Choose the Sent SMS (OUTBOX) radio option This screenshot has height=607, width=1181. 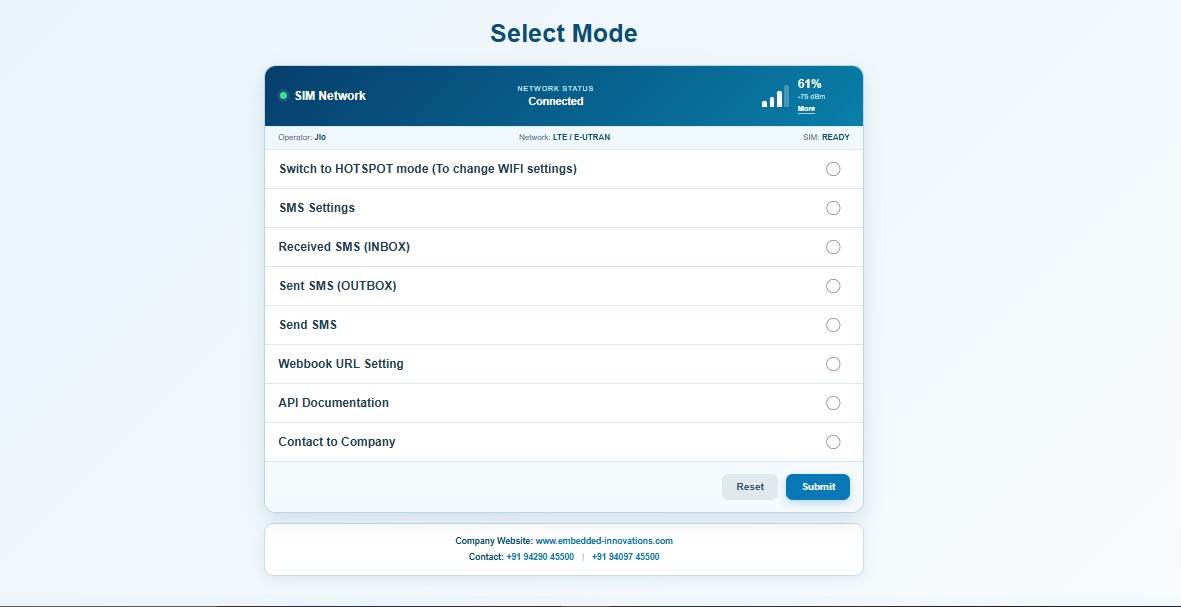click(833, 286)
